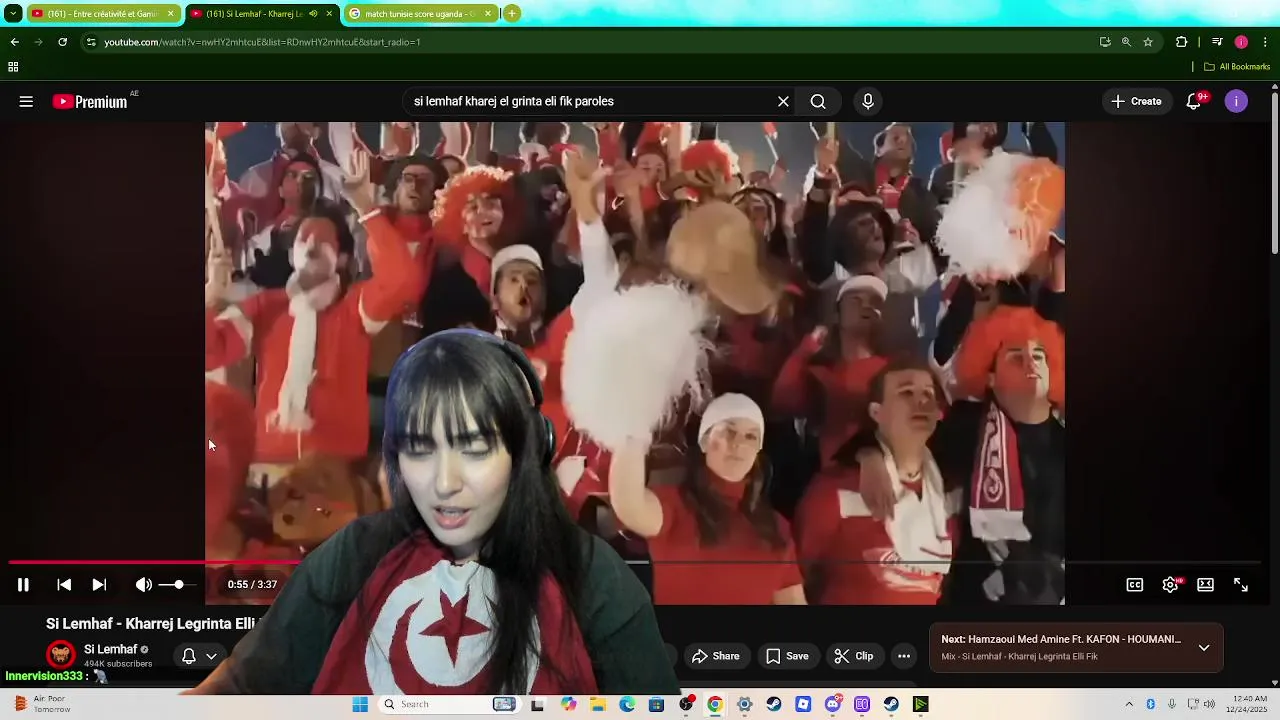
Task: Open File Explorer from taskbar
Action: click(598, 705)
